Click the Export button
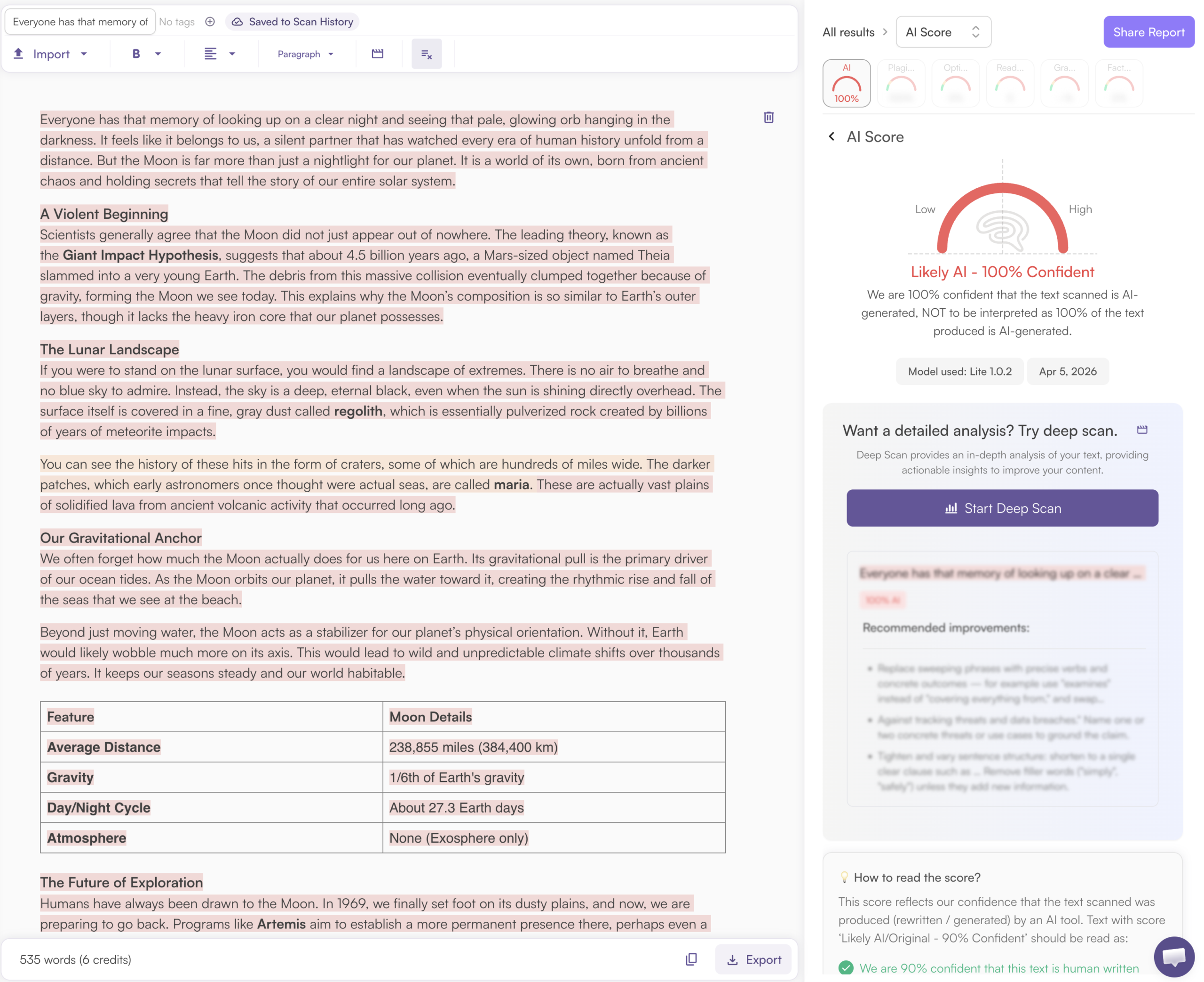 tap(753, 959)
